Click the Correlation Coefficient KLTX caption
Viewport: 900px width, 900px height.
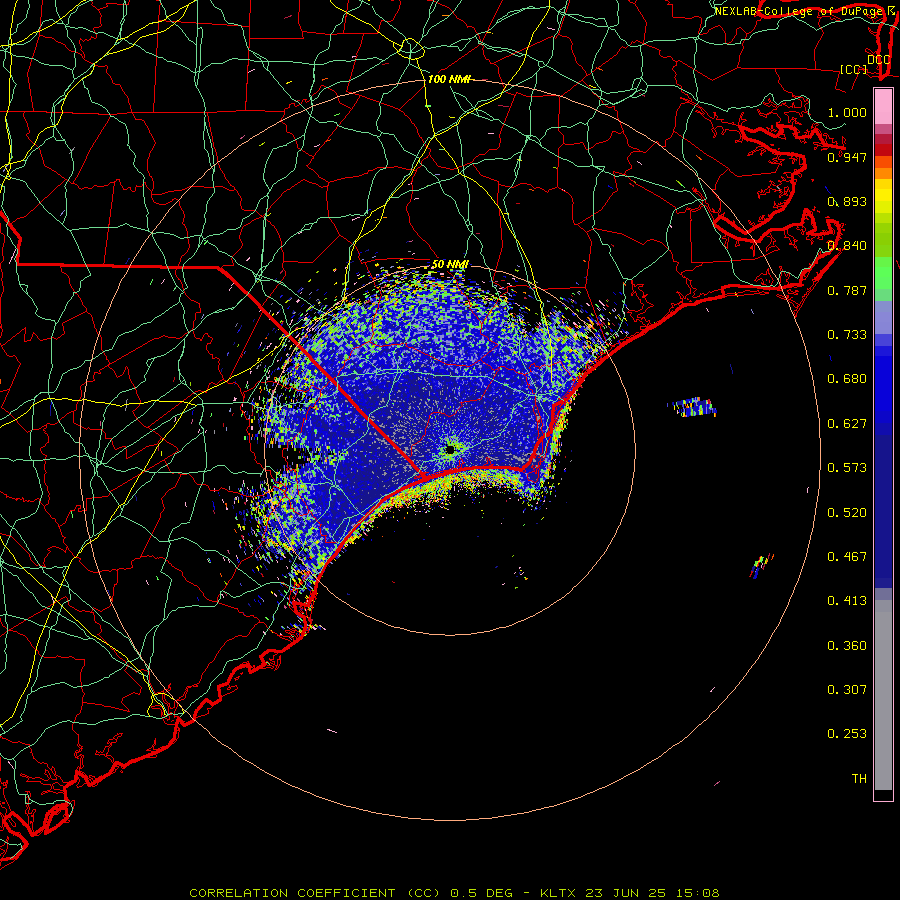[454, 893]
